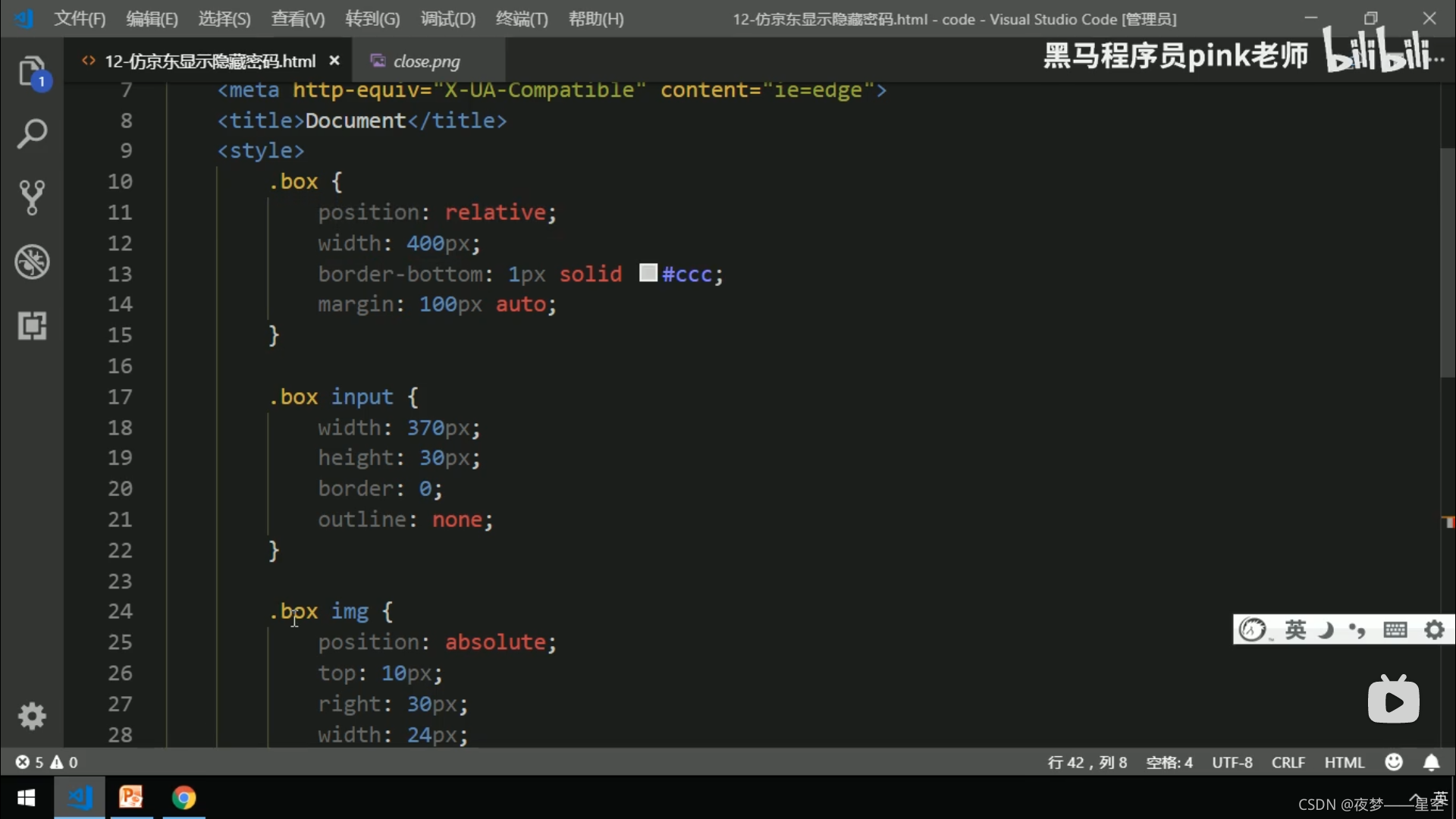
Task: Click line number 17 in gutter
Action: (120, 397)
